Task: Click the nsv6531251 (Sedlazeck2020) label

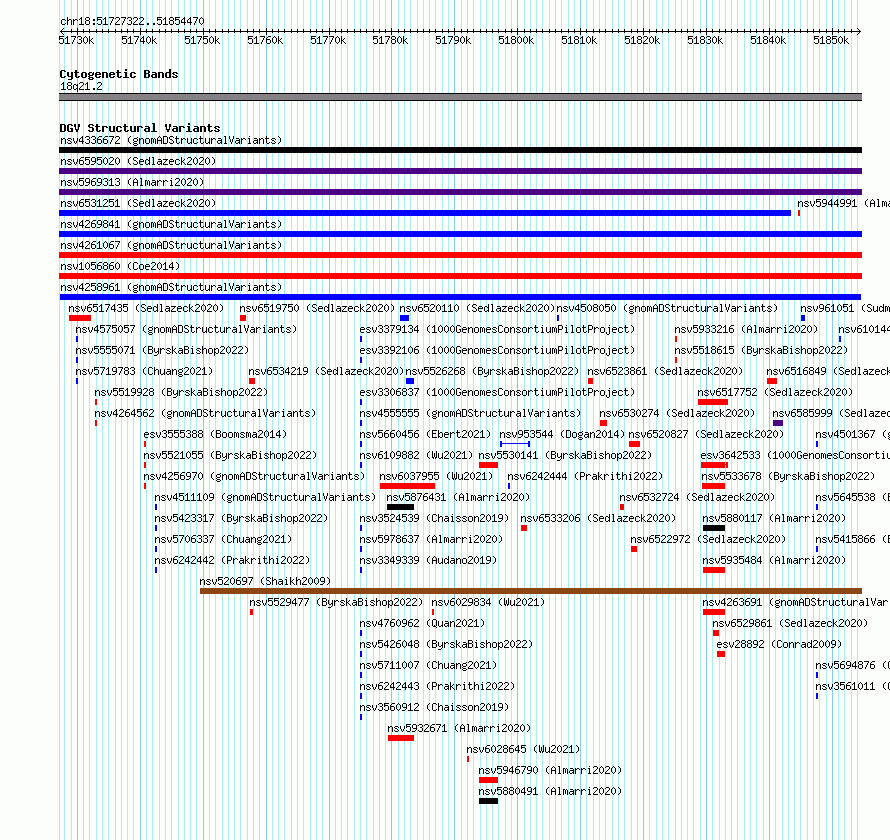Action: click(x=138, y=203)
